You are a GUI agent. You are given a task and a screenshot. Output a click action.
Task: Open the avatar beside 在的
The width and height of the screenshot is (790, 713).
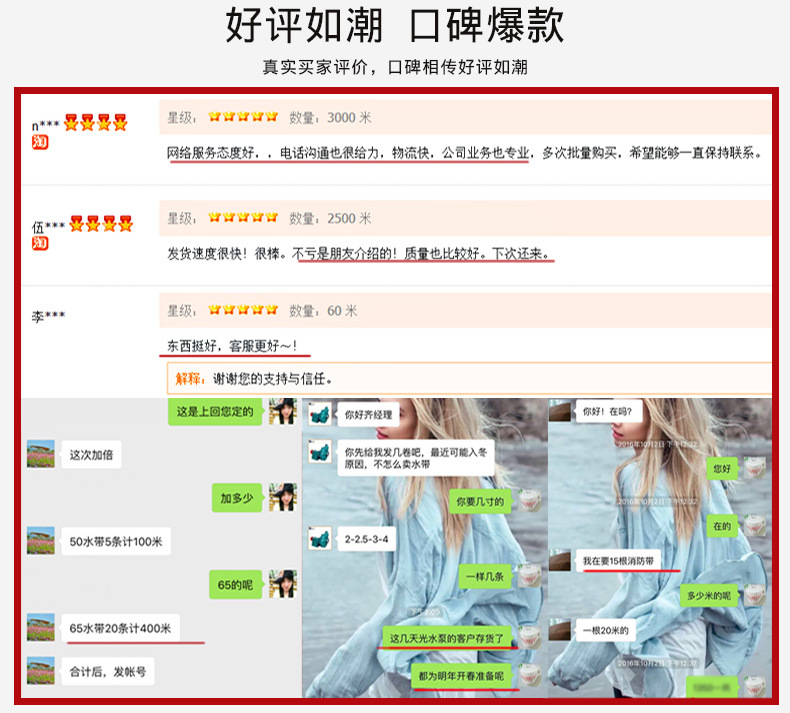point(755,526)
